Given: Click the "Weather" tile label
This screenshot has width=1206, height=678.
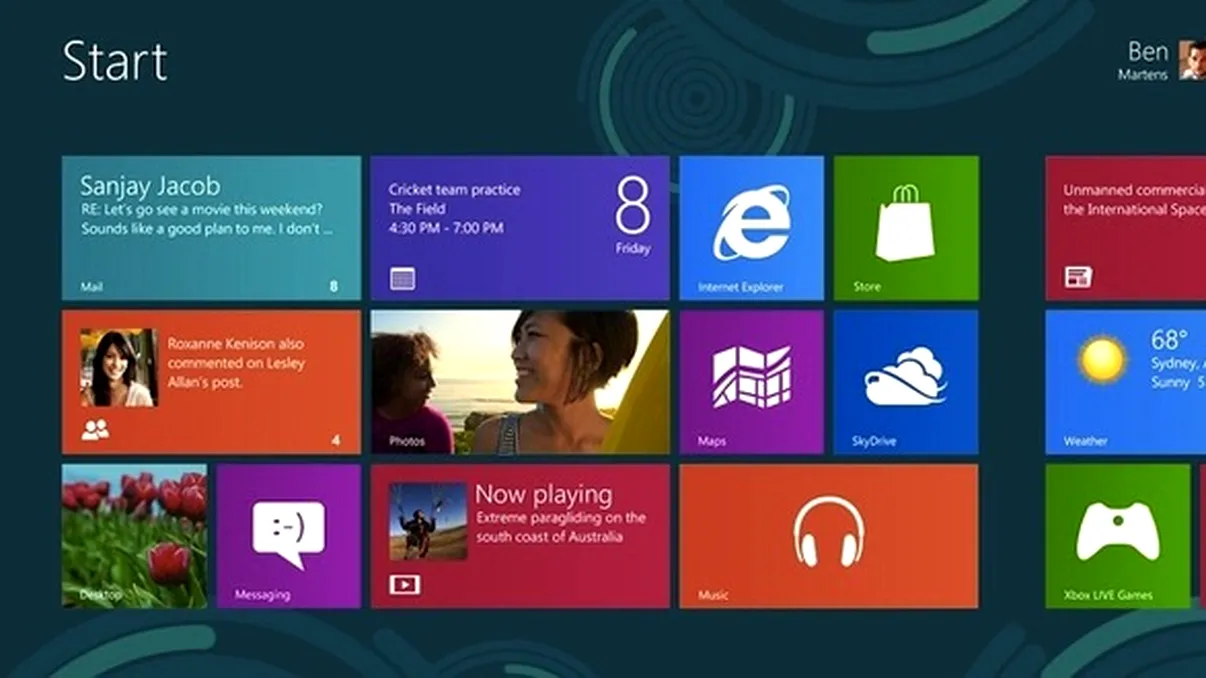Looking at the screenshot, I should coord(1086,441).
